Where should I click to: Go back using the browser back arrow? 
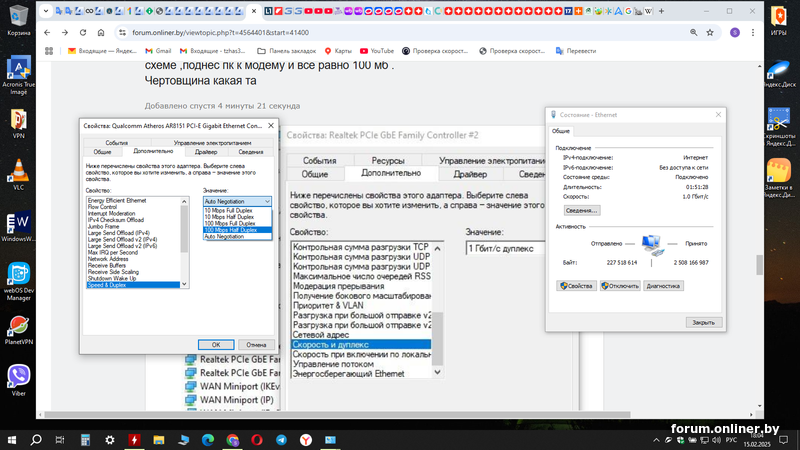click(x=47, y=33)
